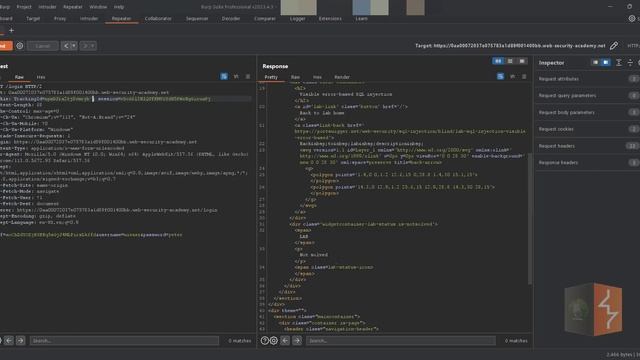
Task: Focus the Request search field
Action: click(124, 340)
